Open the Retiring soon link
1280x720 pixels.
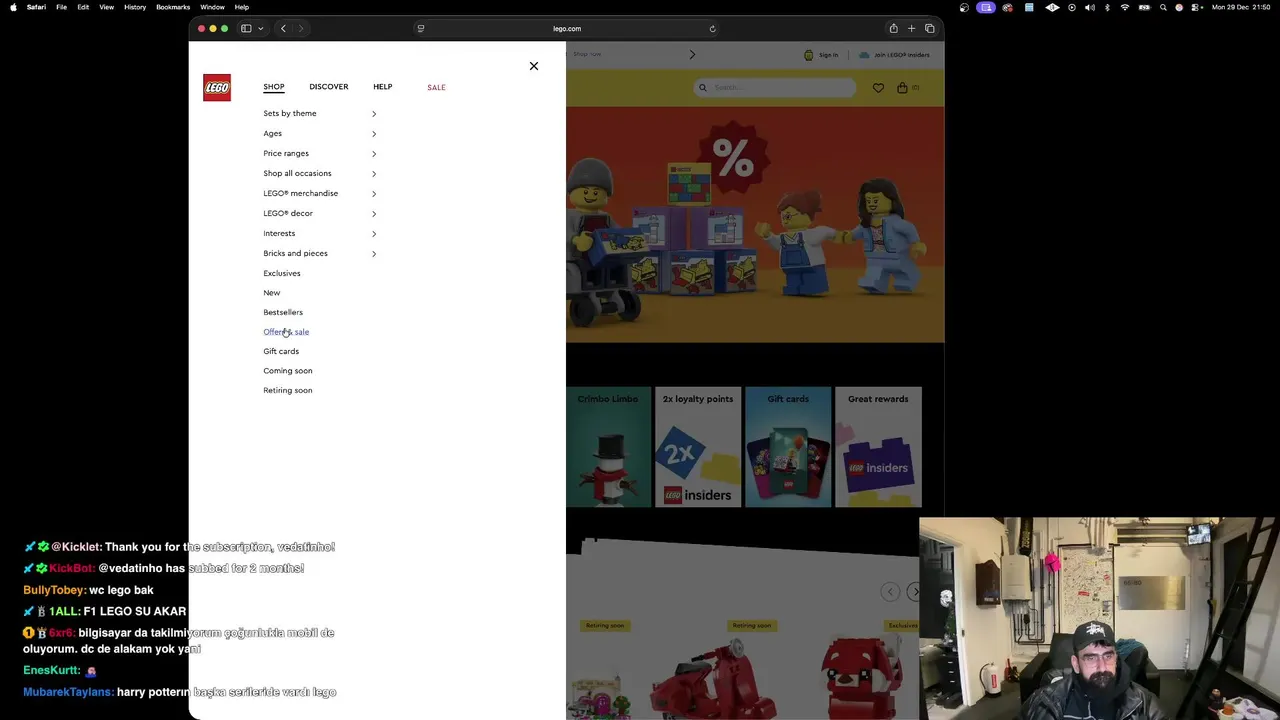(x=288, y=390)
